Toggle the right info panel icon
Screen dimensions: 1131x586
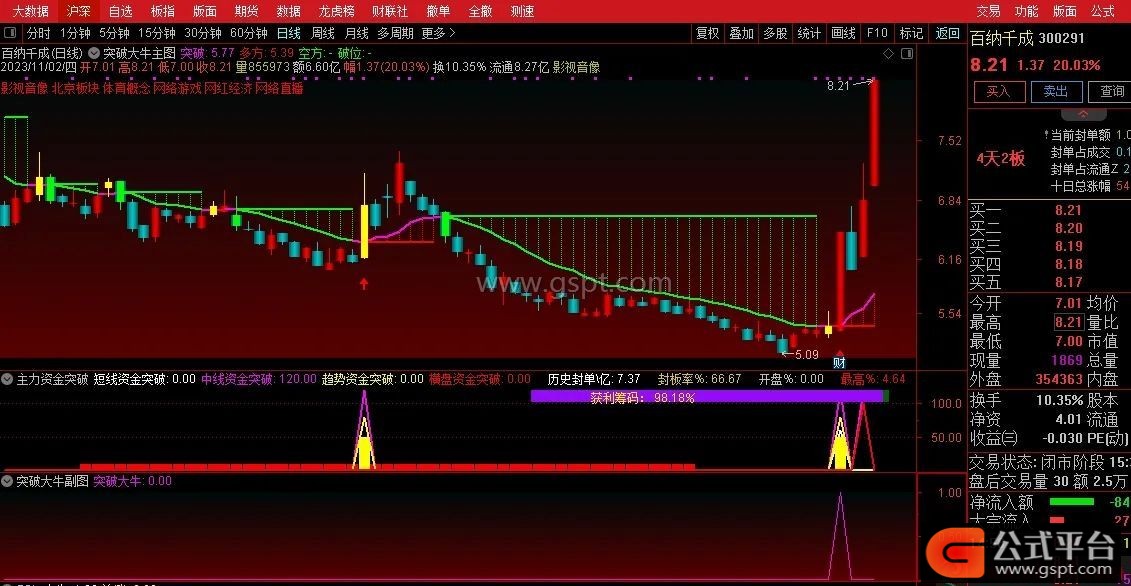909,53
